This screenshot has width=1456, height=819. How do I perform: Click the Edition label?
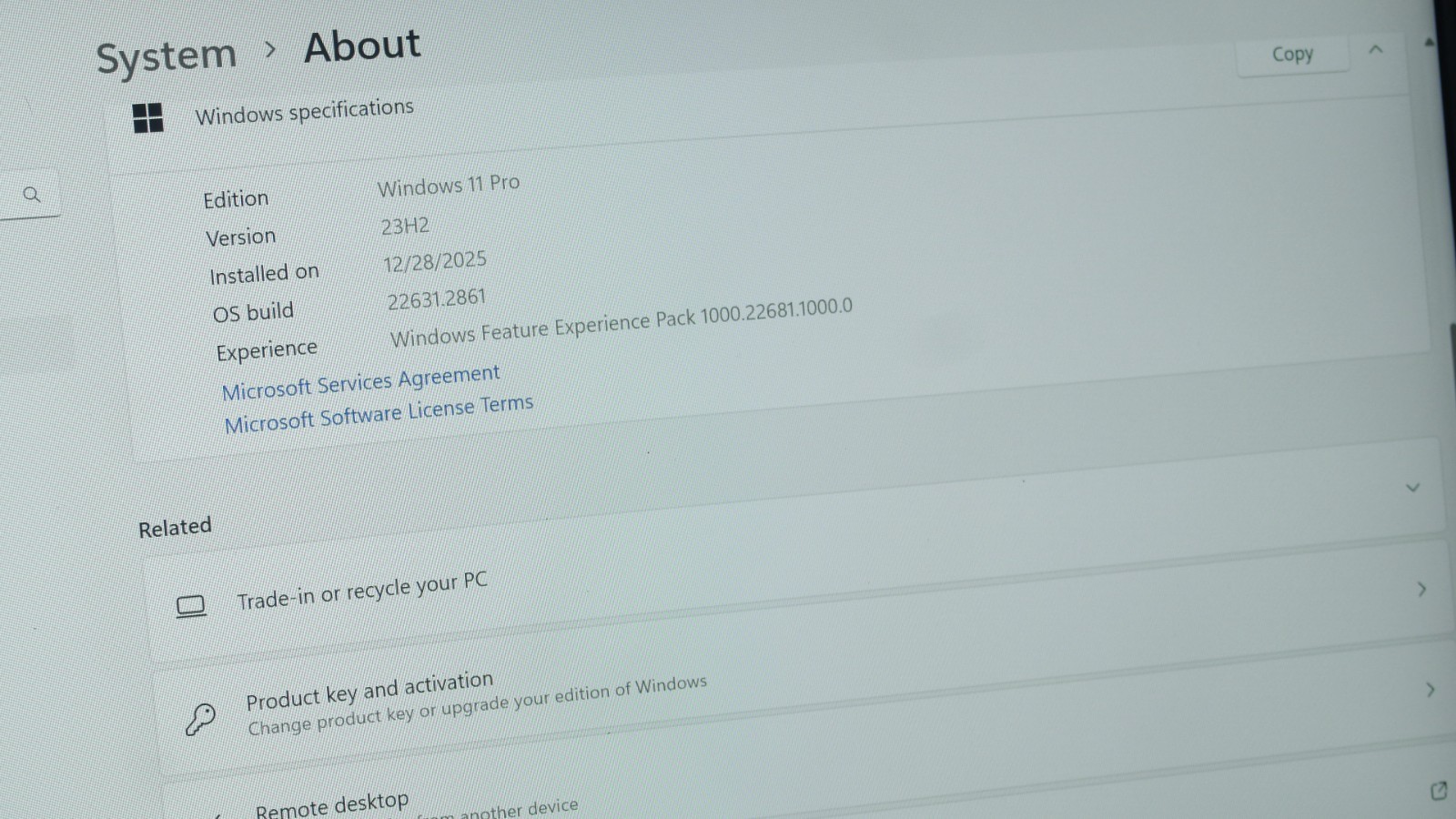[x=236, y=199]
